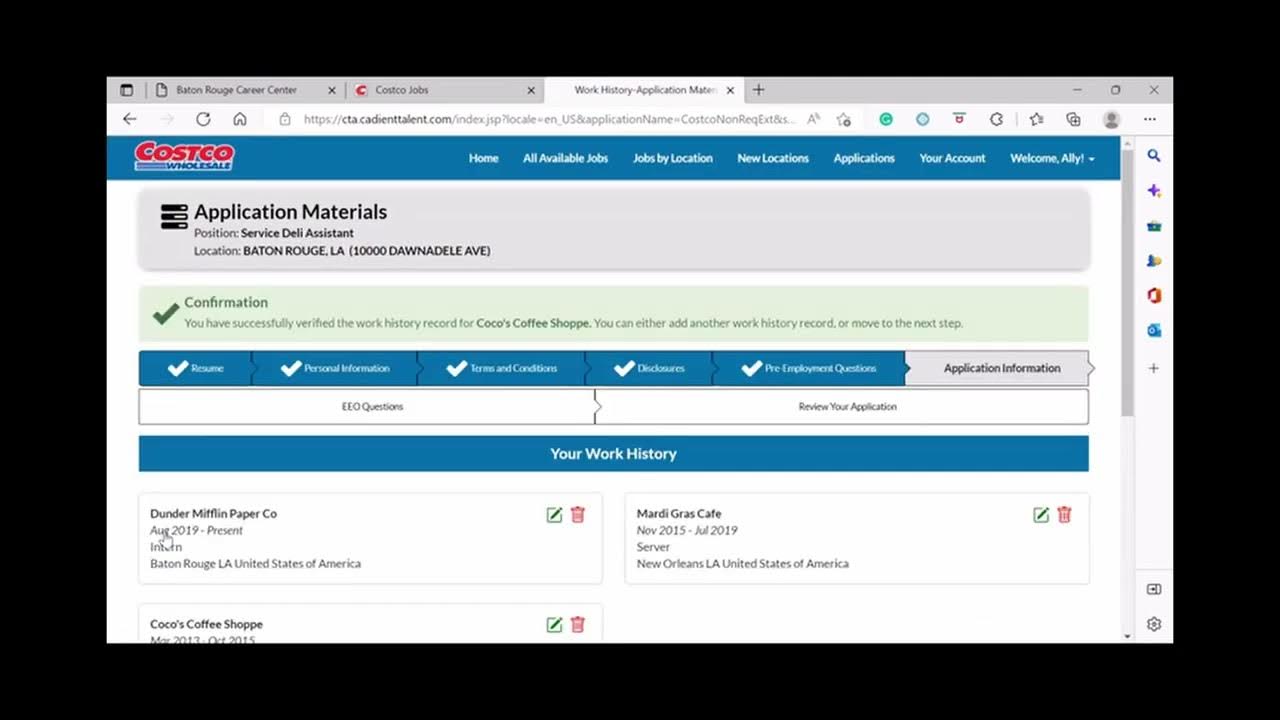Go to the Terms and Conditions step
Viewport: 1280px width, 720px height.
pos(502,368)
